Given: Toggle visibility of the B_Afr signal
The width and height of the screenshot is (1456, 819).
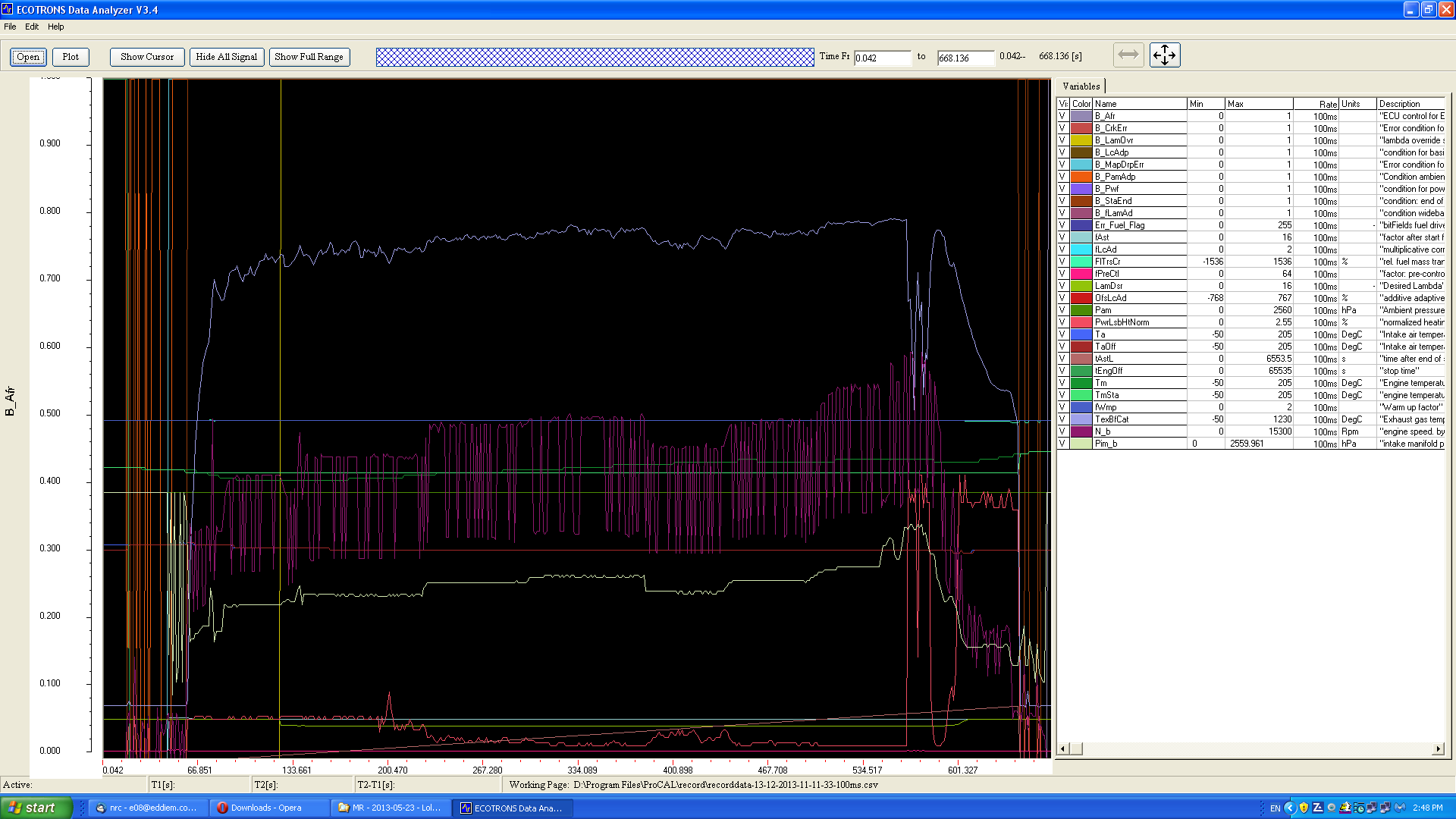Looking at the screenshot, I should pos(1062,116).
